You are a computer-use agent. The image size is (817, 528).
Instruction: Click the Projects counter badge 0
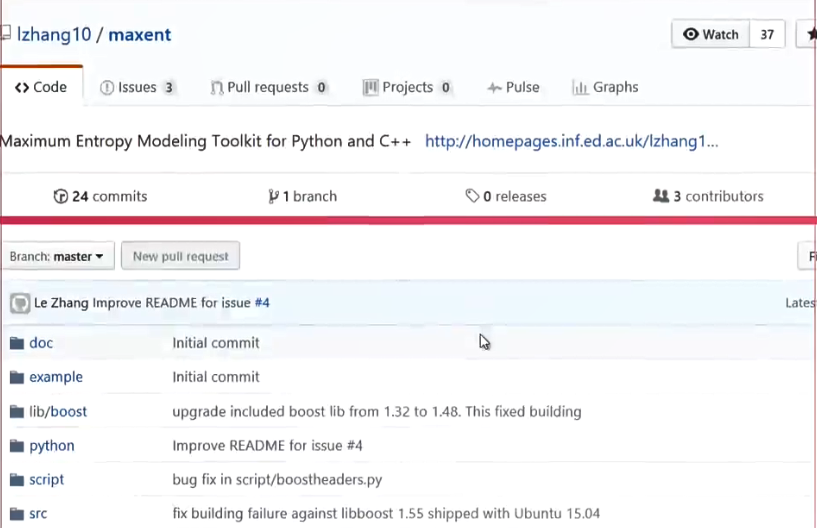[445, 88]
